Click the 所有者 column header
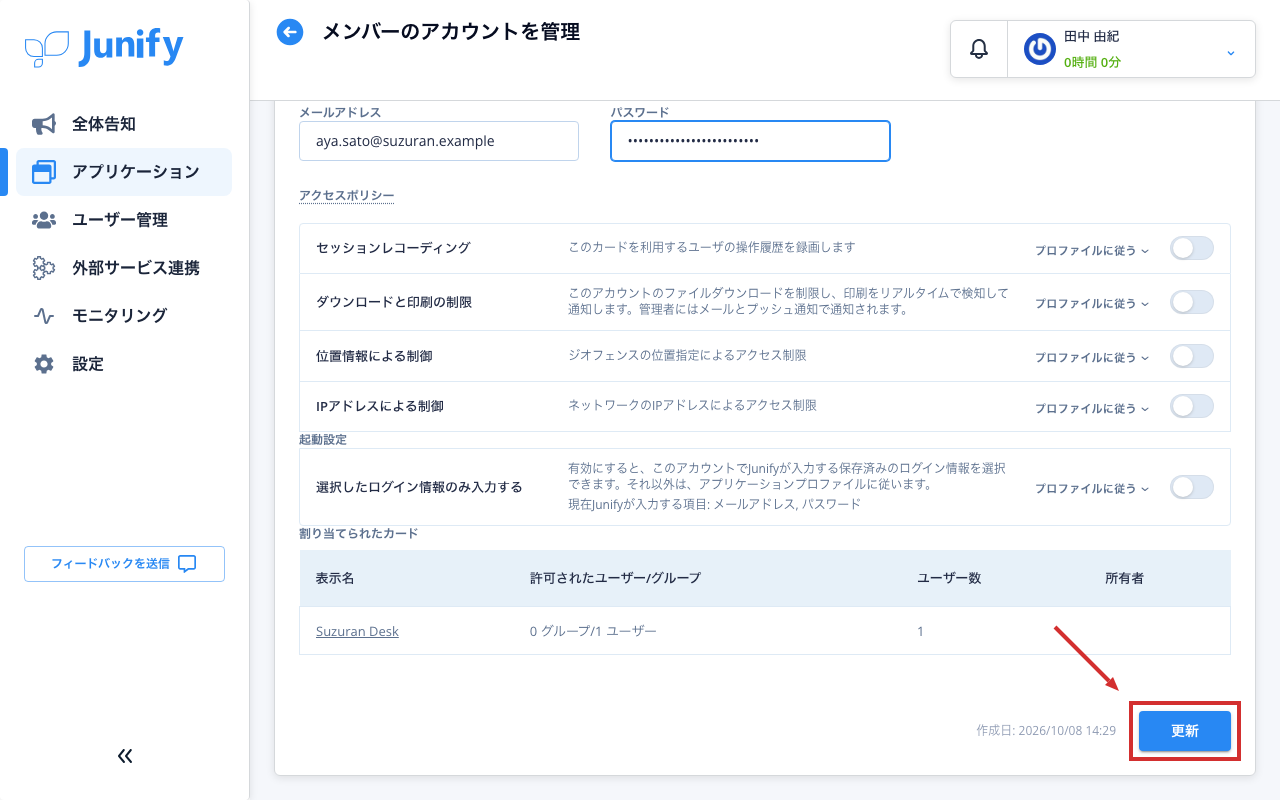1280x800 pixels. (x=1124, y=578)
